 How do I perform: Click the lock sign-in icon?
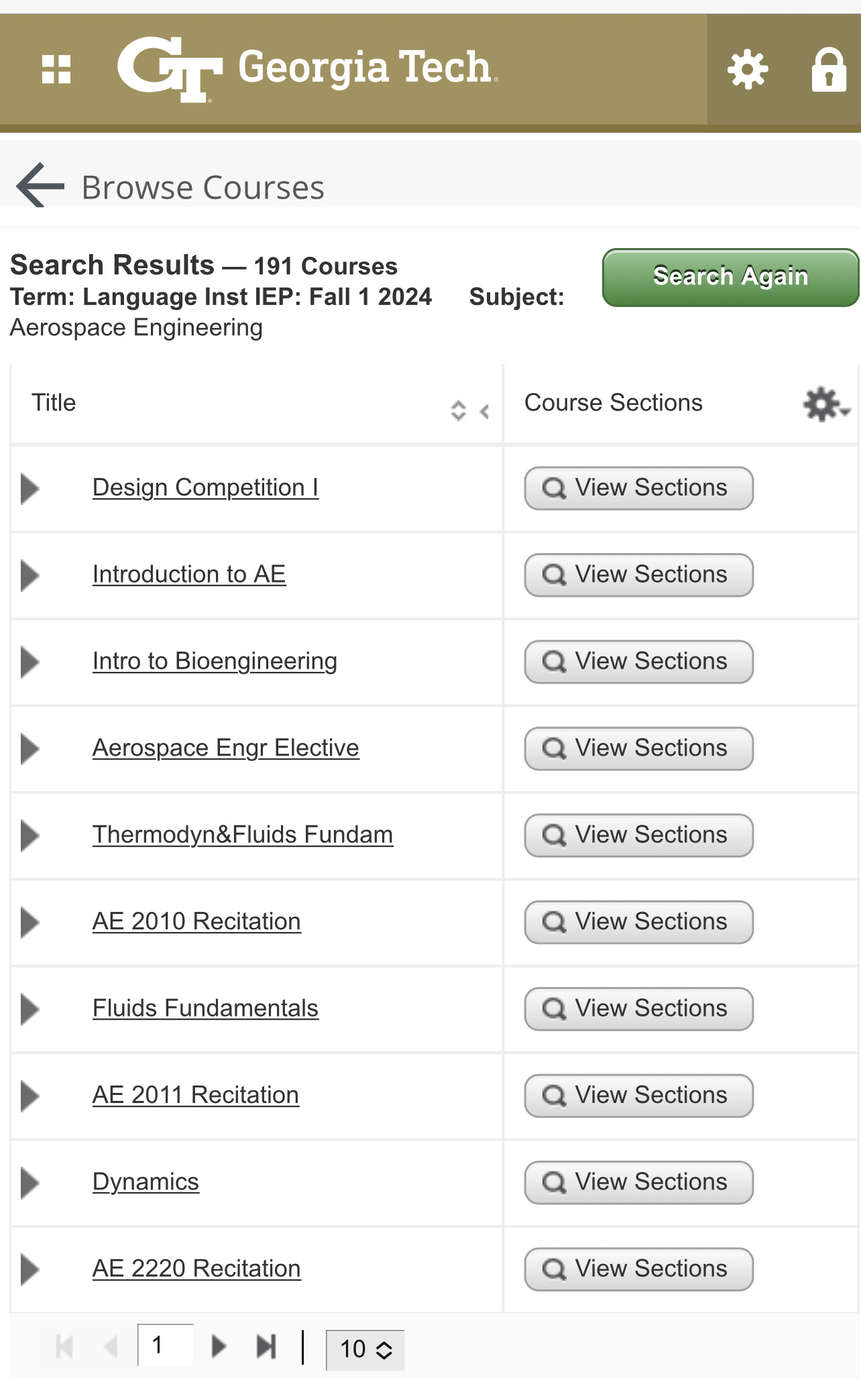coord(829,69)
